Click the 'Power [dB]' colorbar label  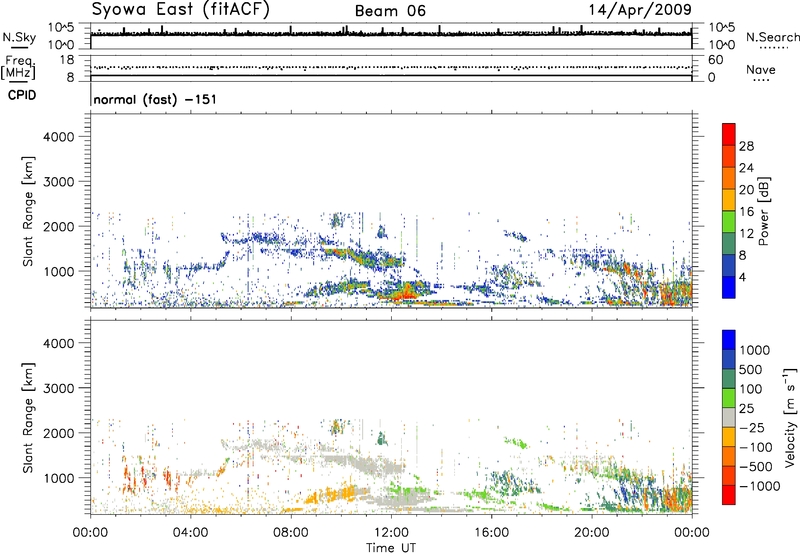pyautogui.click(x=763, y=211)
